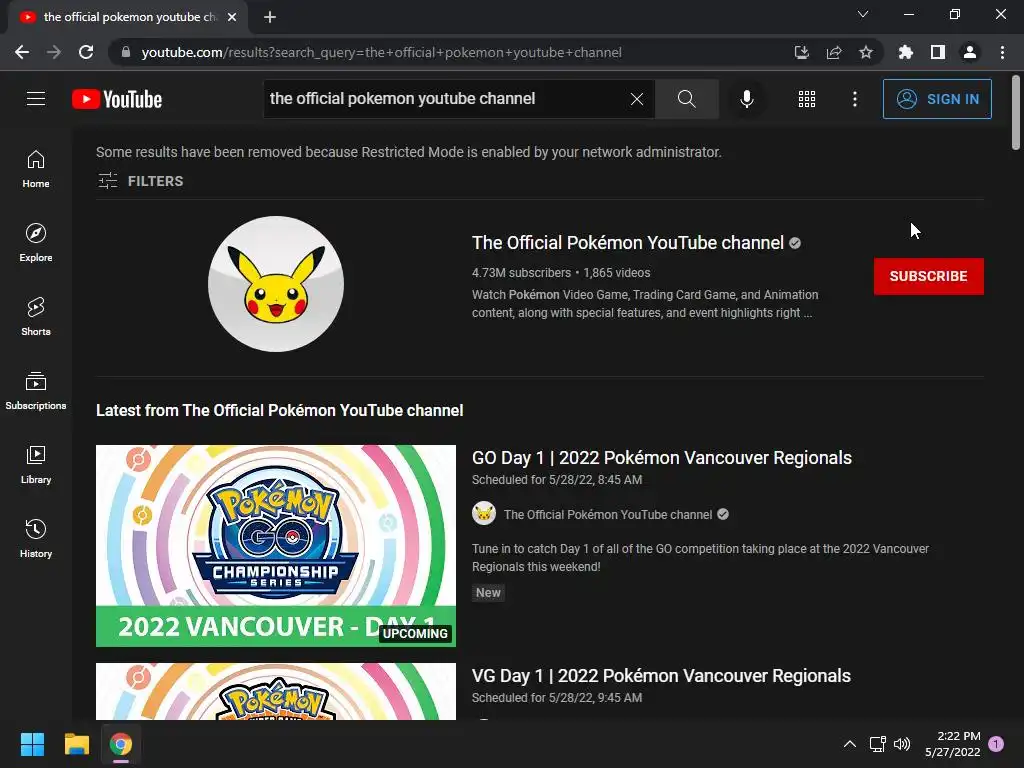Viewport: 1024px width, 768px height.
Task: Click "Scheduled for 5/28/22, 8:45 AM" text
Action: click(x=557, y=480)
